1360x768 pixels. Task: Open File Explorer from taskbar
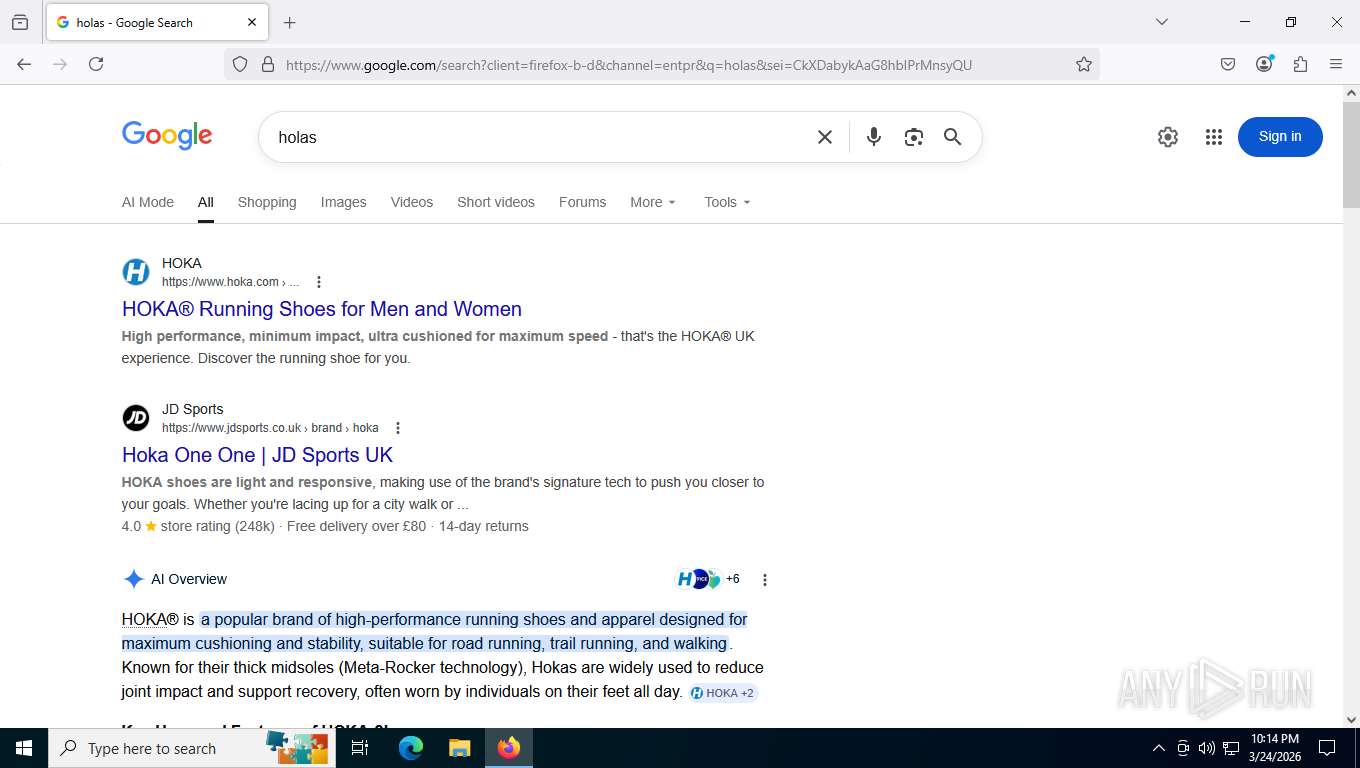(459, 748)
